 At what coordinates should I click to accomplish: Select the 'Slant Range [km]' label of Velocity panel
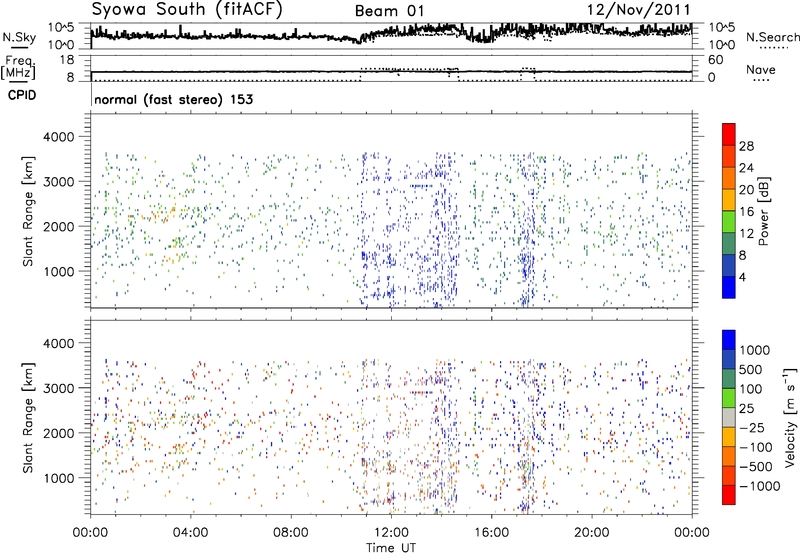tap(28, 418)
